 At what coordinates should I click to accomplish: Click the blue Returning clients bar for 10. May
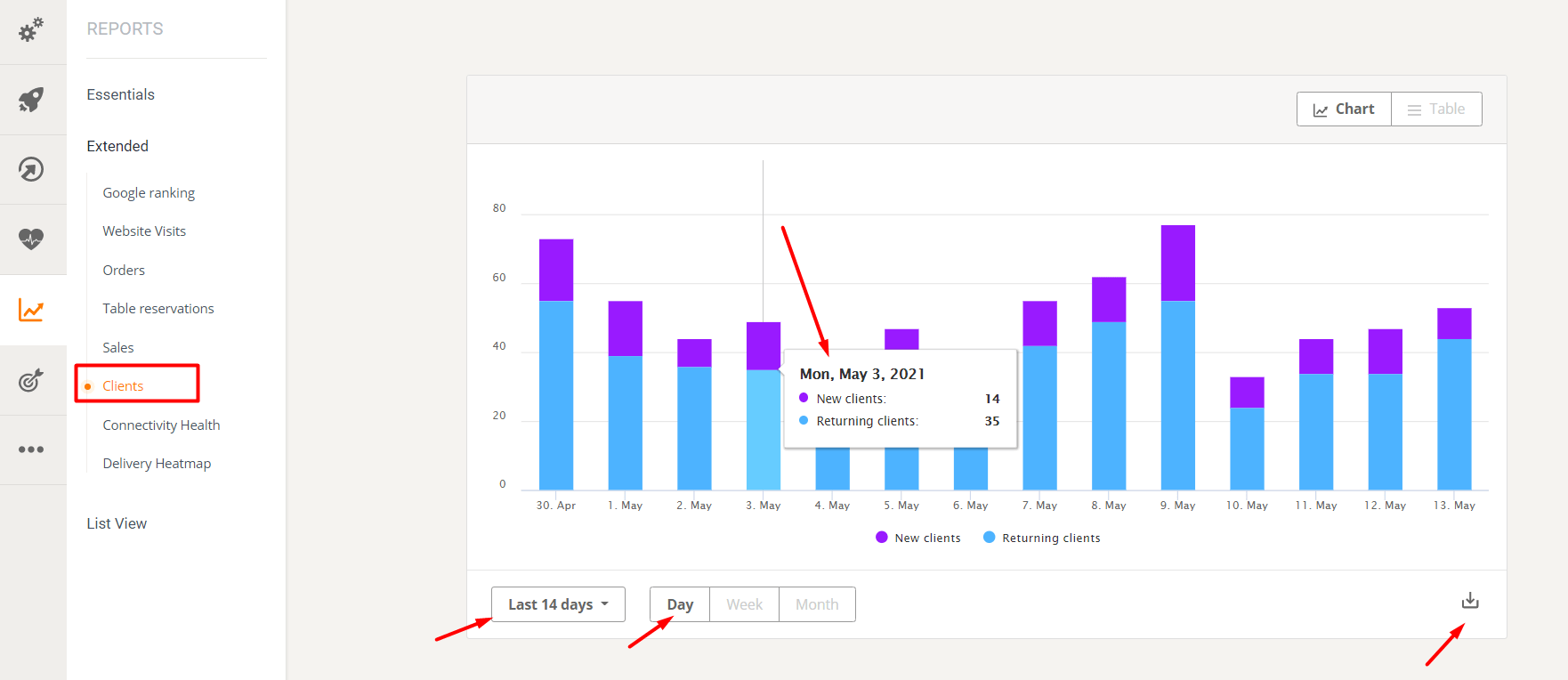[1247, 449]
